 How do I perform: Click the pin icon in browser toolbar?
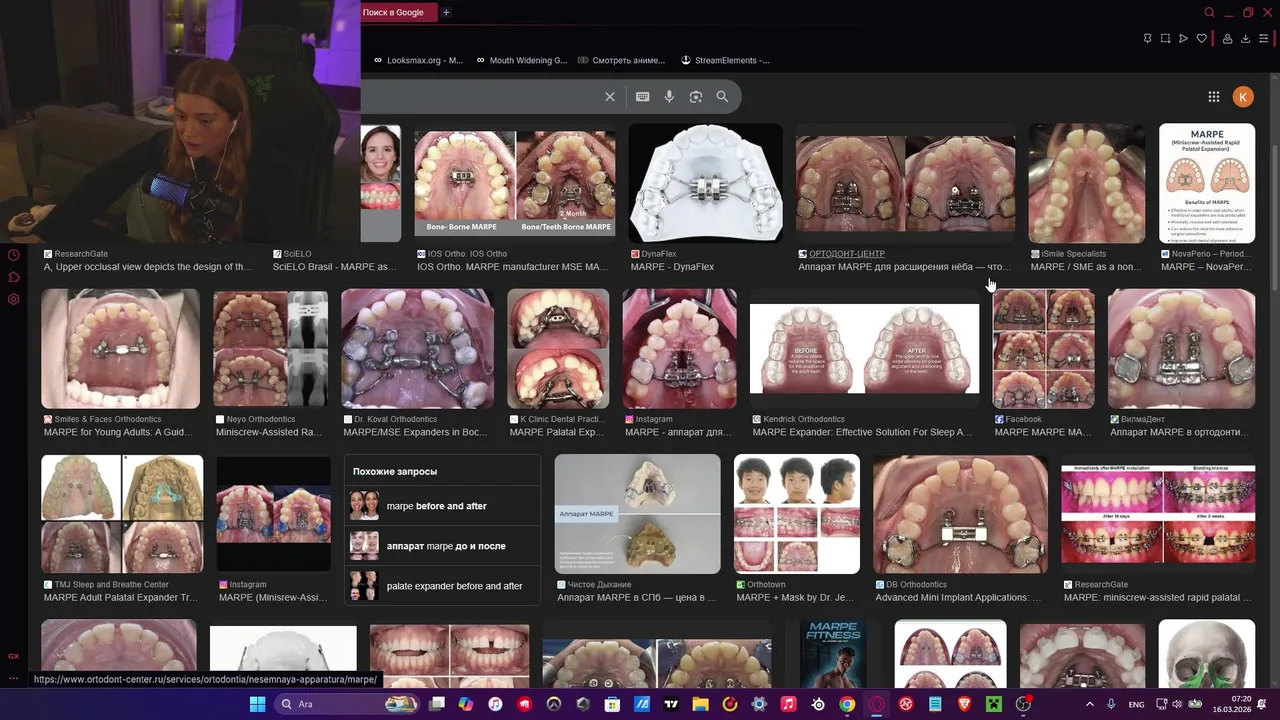click(x=1148, y=38)
